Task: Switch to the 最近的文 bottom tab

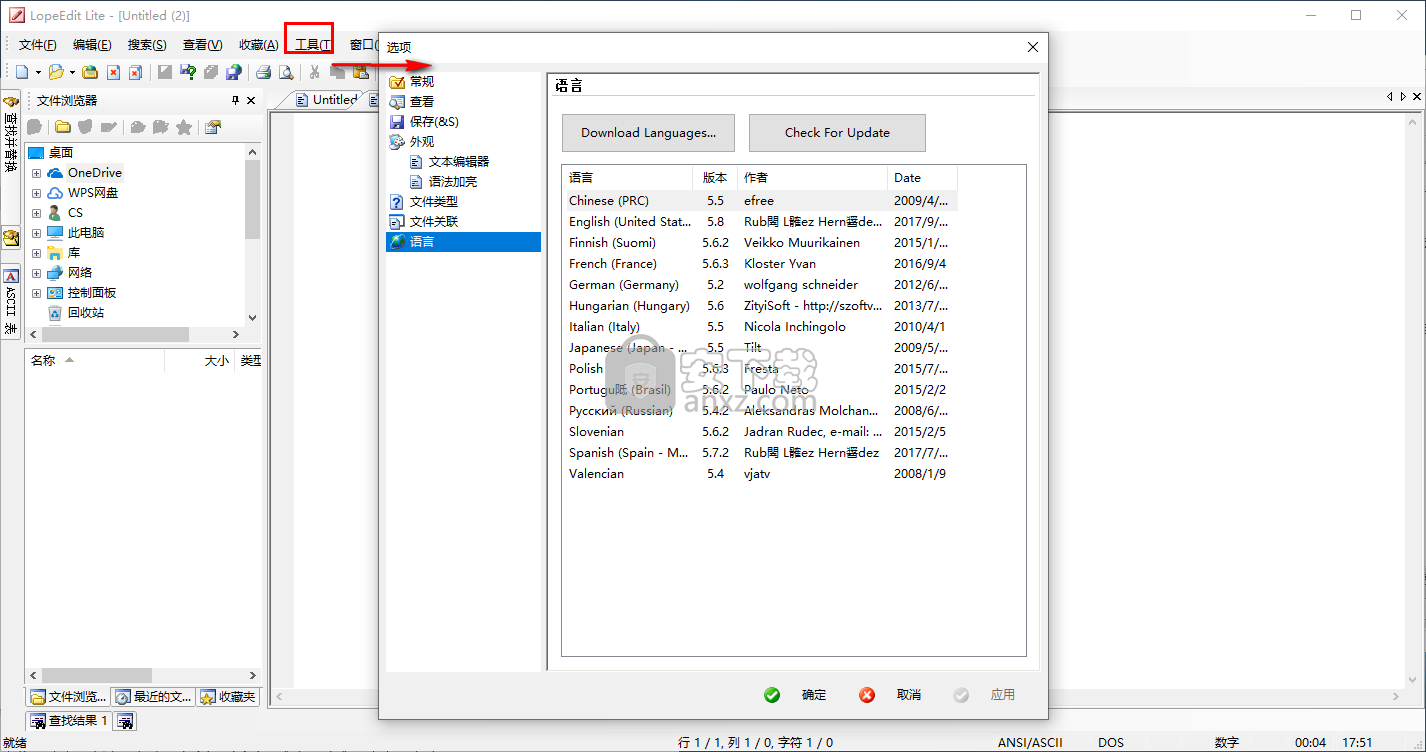Action: tap(152, 697)
